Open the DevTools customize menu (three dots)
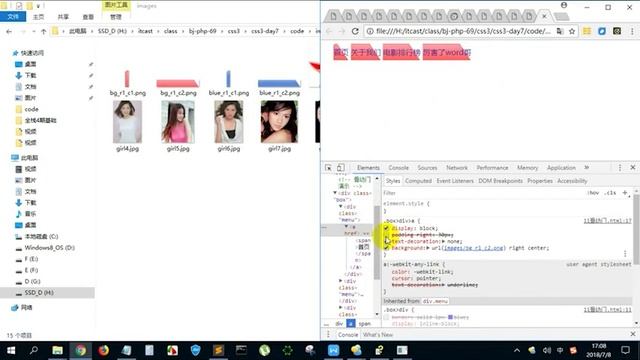This screenshot has width=640, height=360. [620, 168]
